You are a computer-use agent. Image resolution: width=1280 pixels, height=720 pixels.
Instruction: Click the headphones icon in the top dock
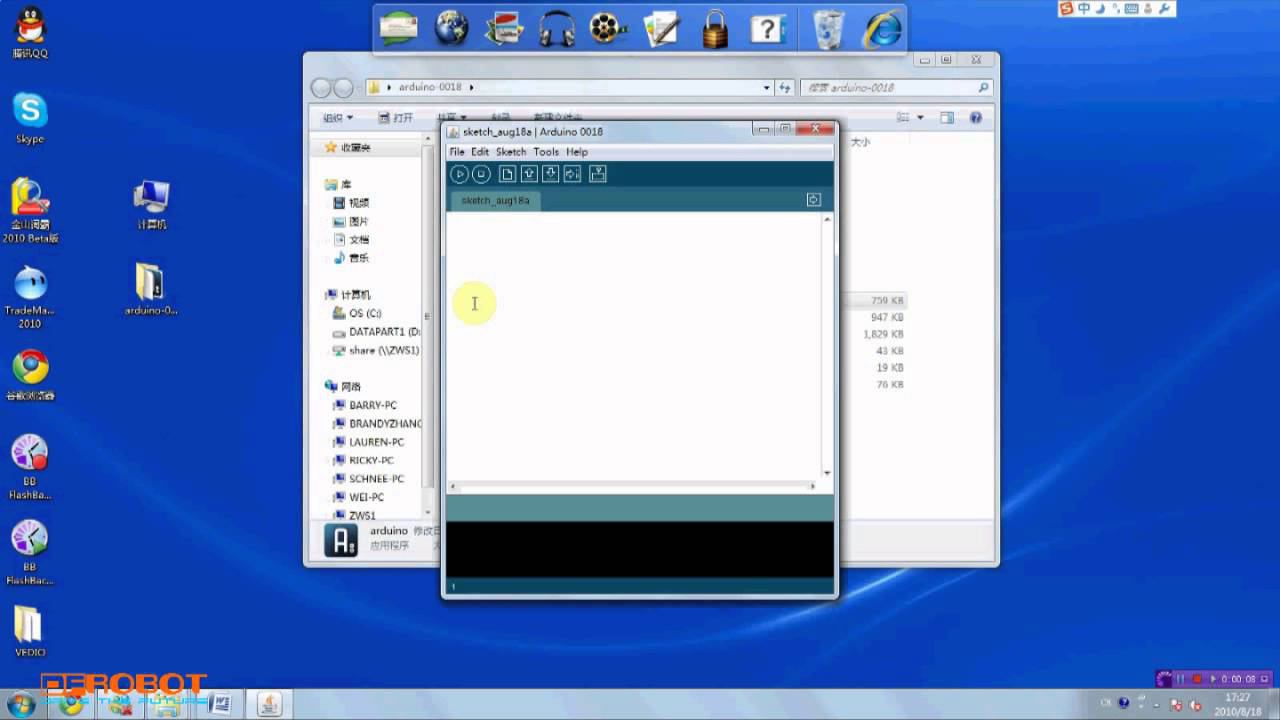(x=556, y=28)
